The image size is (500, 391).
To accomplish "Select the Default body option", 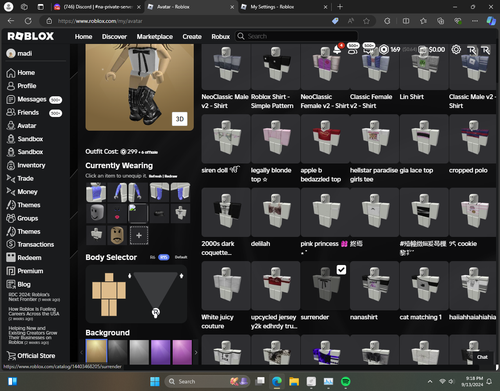I will point(181,257).
